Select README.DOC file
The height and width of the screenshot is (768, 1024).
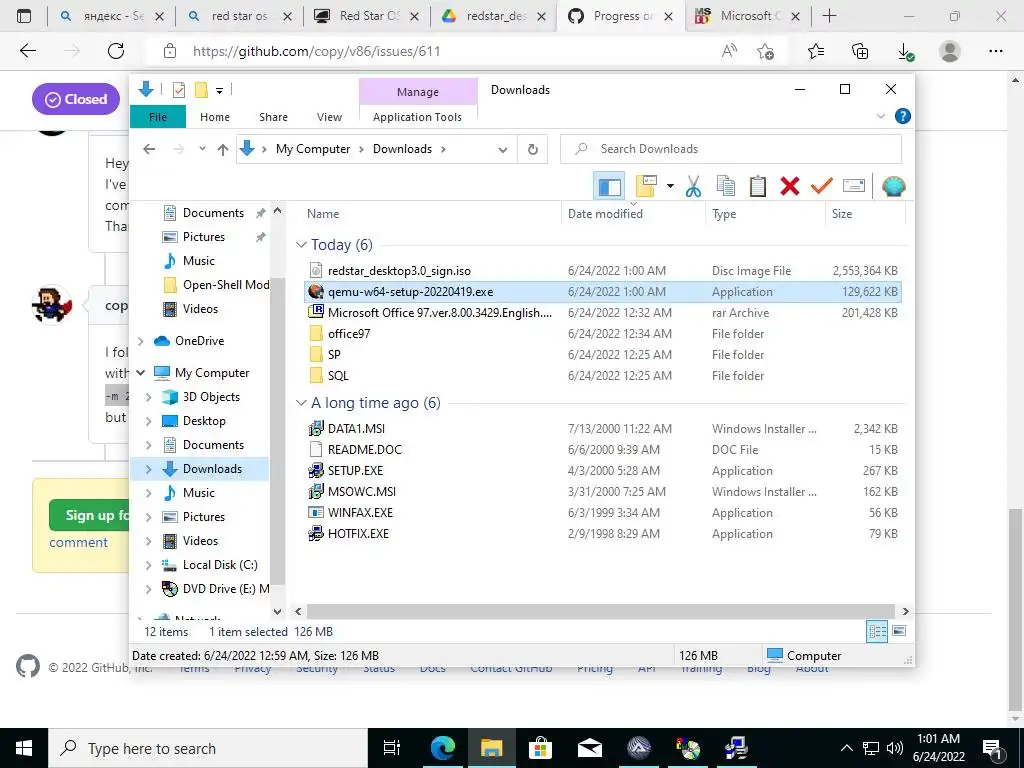pyautogui.click(x=364, y=449)
